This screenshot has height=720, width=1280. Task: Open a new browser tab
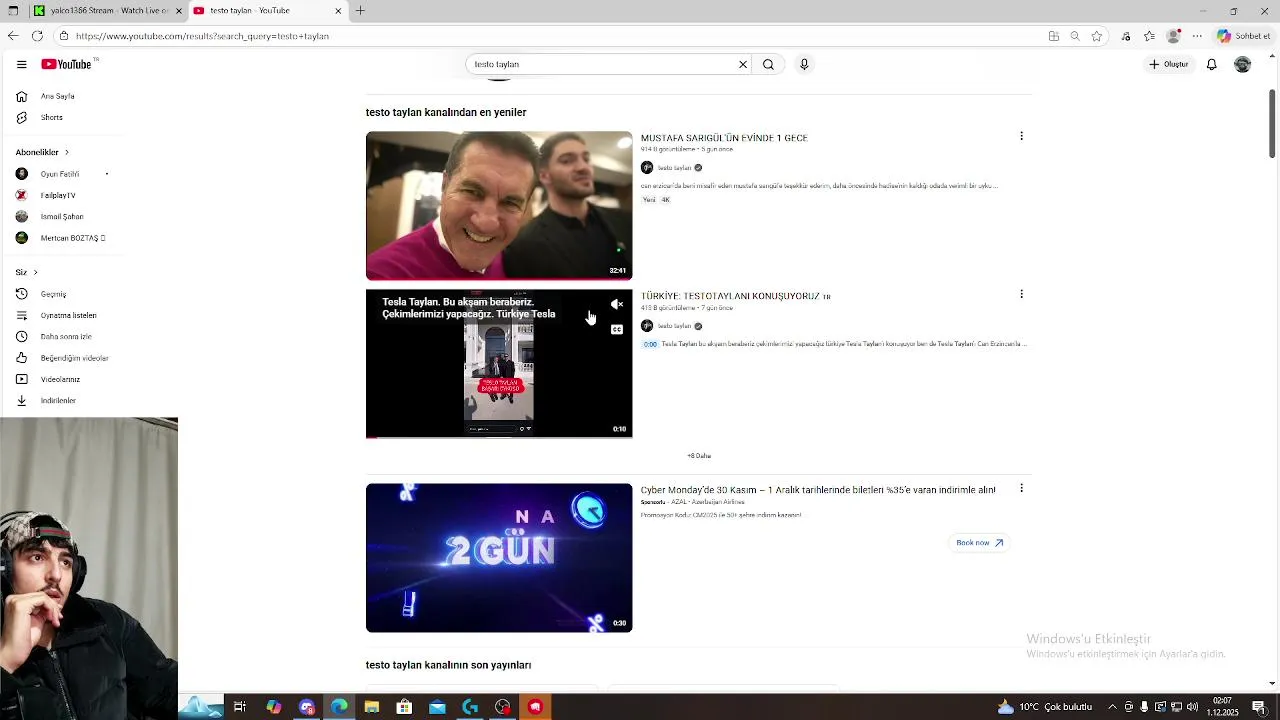tap(360, 10)
